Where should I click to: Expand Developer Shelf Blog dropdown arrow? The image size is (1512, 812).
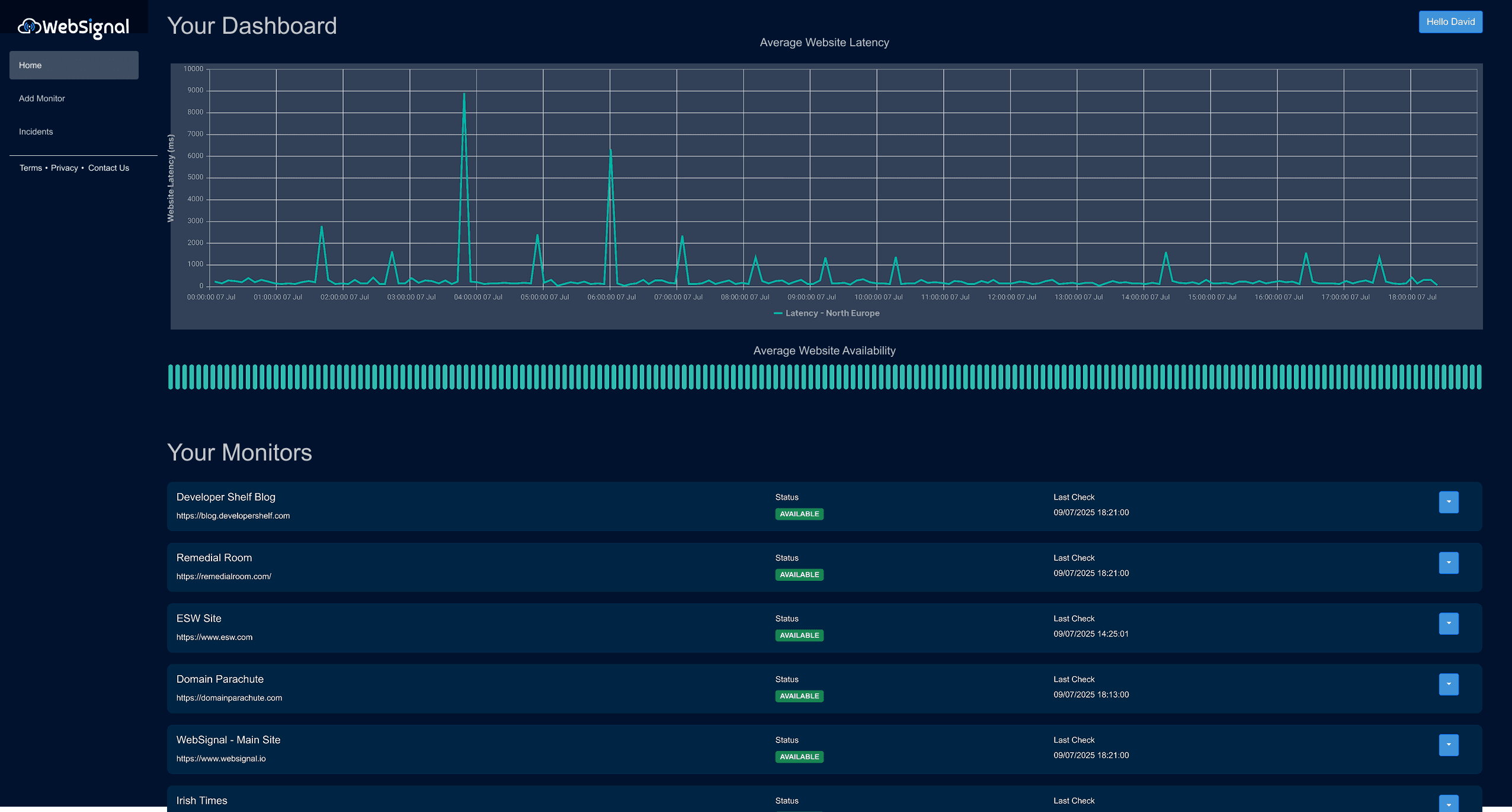click(1449, 502)
